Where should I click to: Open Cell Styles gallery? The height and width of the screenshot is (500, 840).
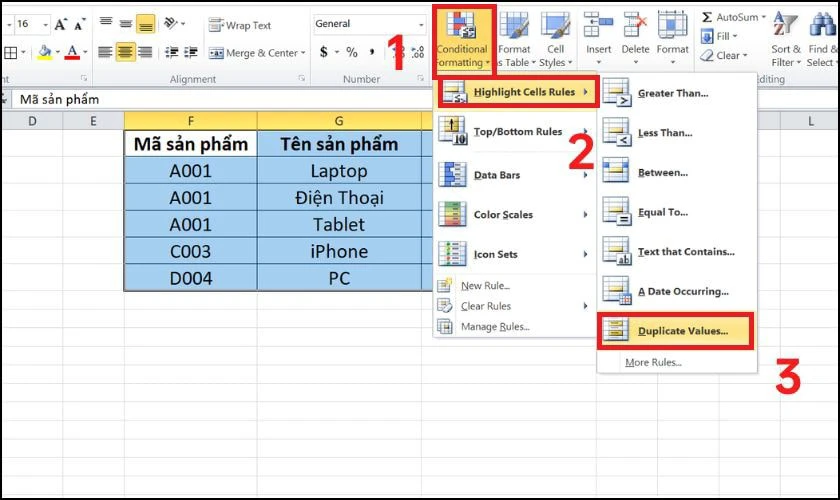tap(556, 40)
